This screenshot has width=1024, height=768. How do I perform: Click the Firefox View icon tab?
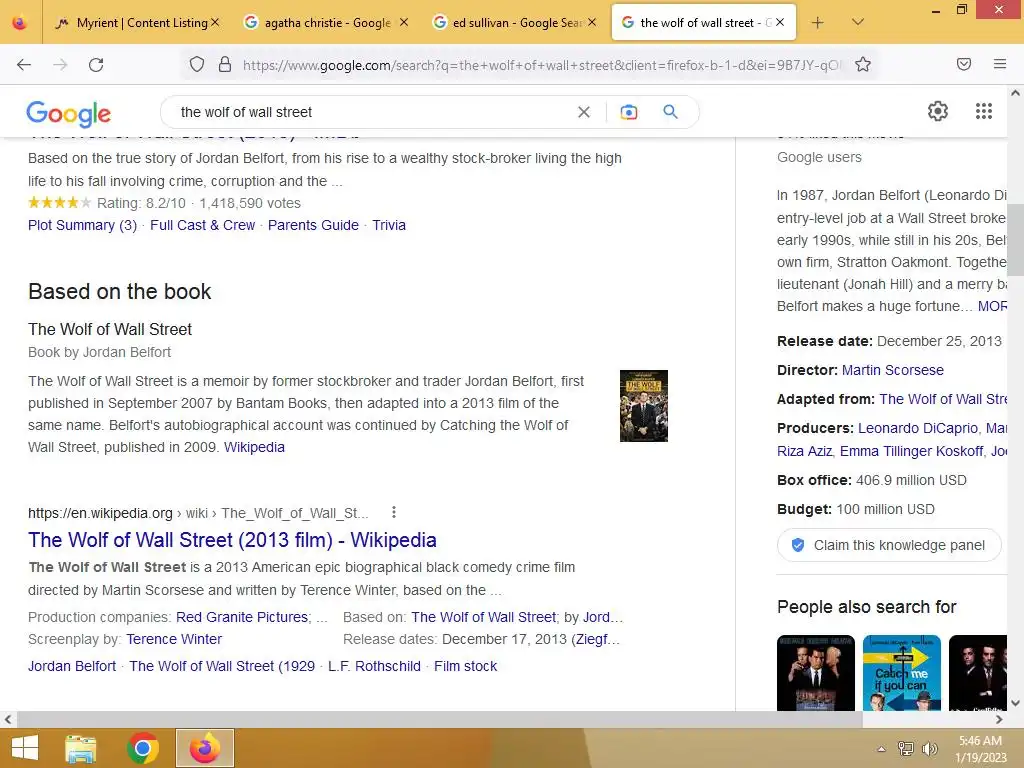point(20,23)
